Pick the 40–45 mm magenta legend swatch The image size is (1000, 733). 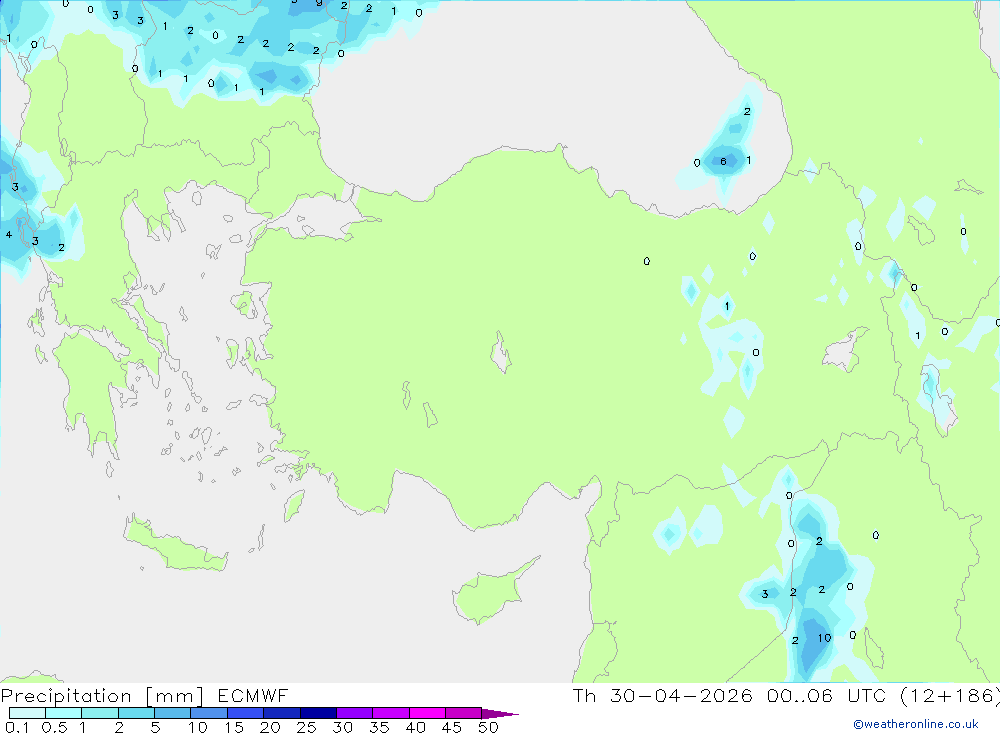tap(427, 713)
